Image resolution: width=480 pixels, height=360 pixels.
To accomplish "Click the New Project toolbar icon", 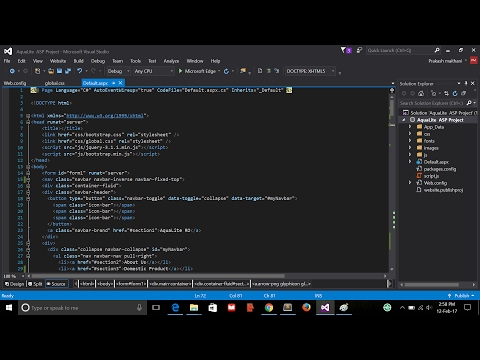I will [x=38, y=71].
